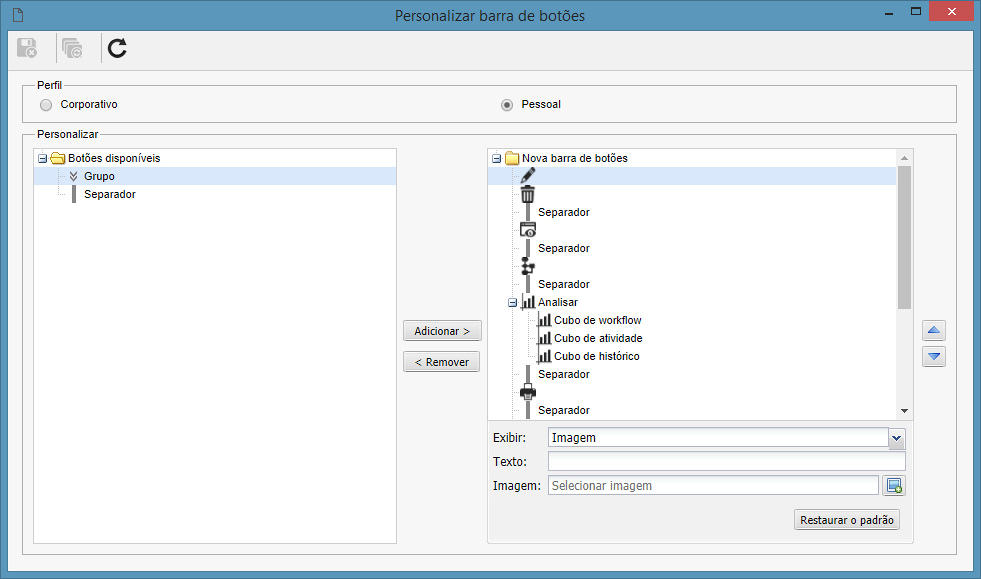Click the Restaurar o padrão button
The image size is (981, 579).
click(x=847, y=520)
